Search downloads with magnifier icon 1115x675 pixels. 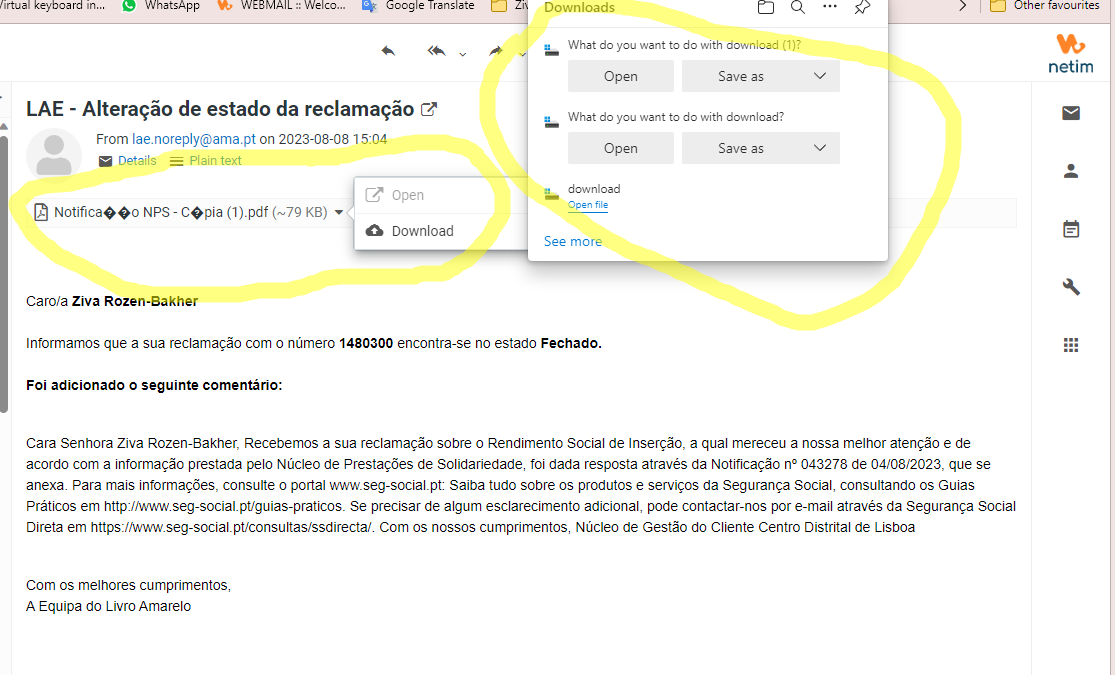798,7
